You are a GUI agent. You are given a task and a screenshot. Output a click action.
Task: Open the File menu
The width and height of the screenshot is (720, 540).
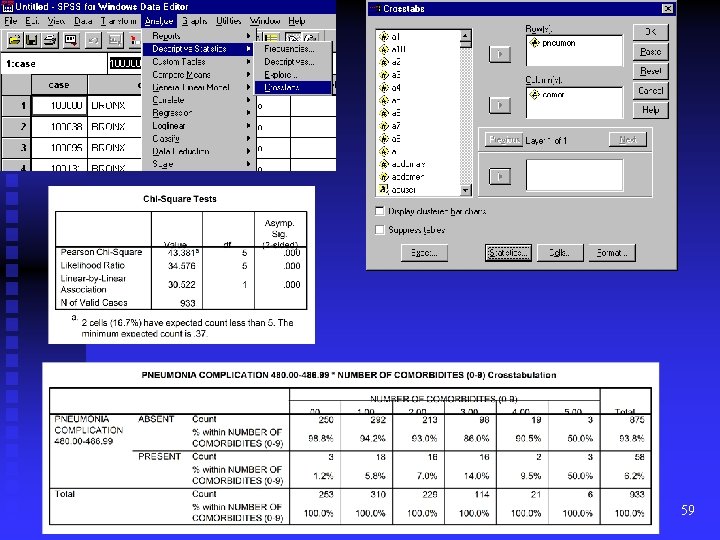[10, 21]
